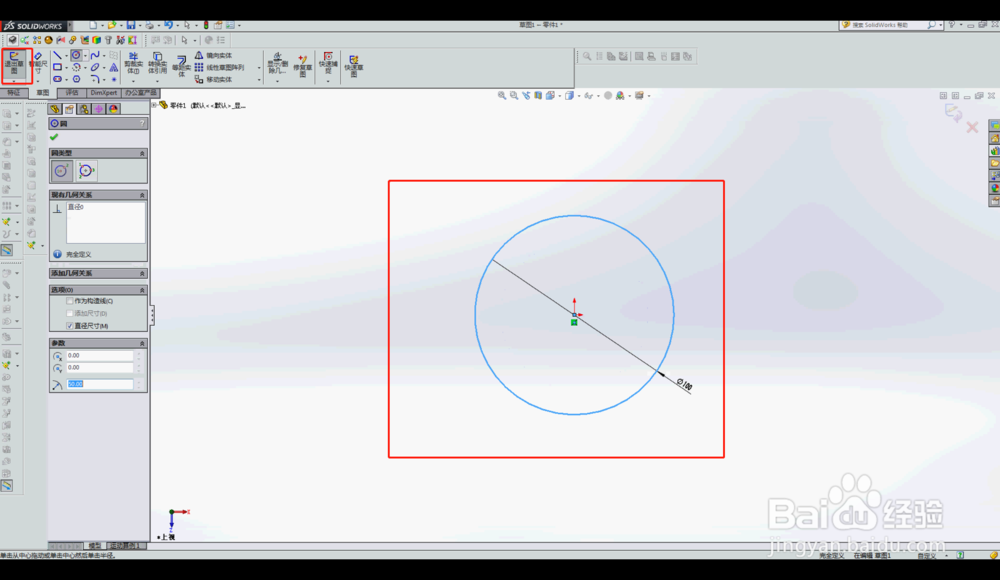
Task: Select the Sketch Text tool
Action: [114, 68]
